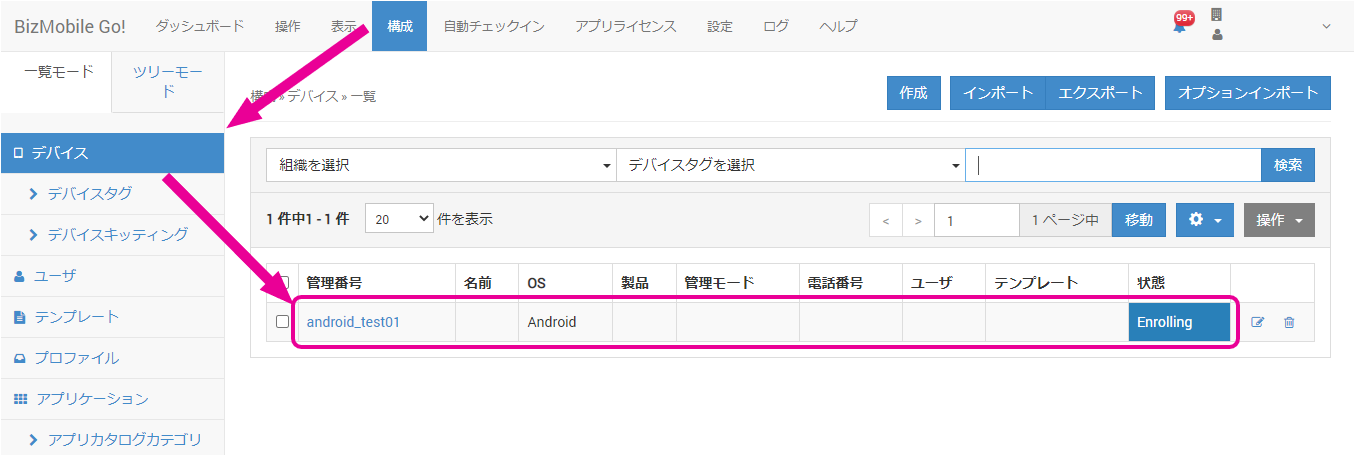Open the gear settings dropdown button
Viewport: 1356px width, 455px height.
pos(1204,220)
